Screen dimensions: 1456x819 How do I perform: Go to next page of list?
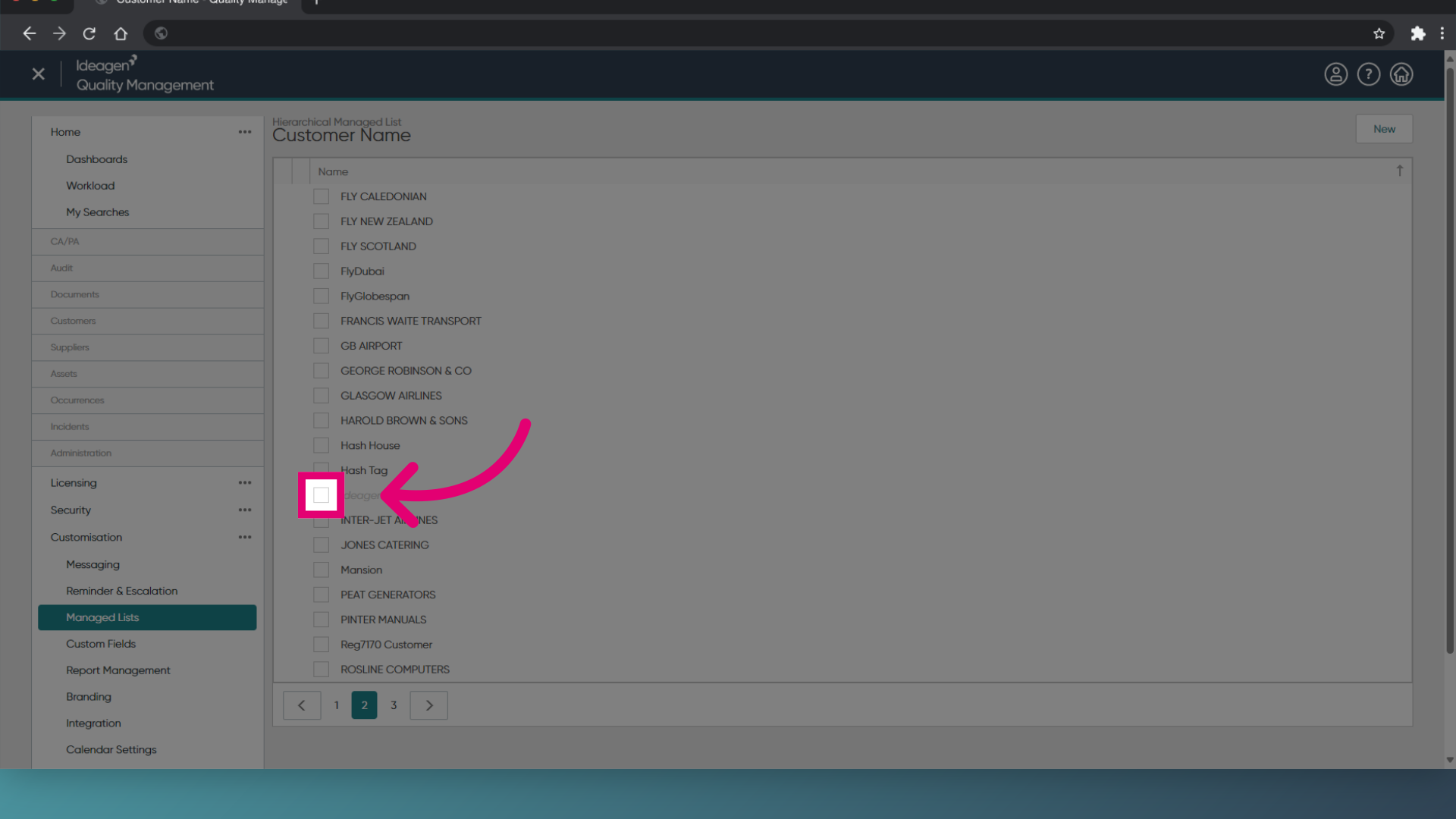pyautogui.click(x=428, y=705)
